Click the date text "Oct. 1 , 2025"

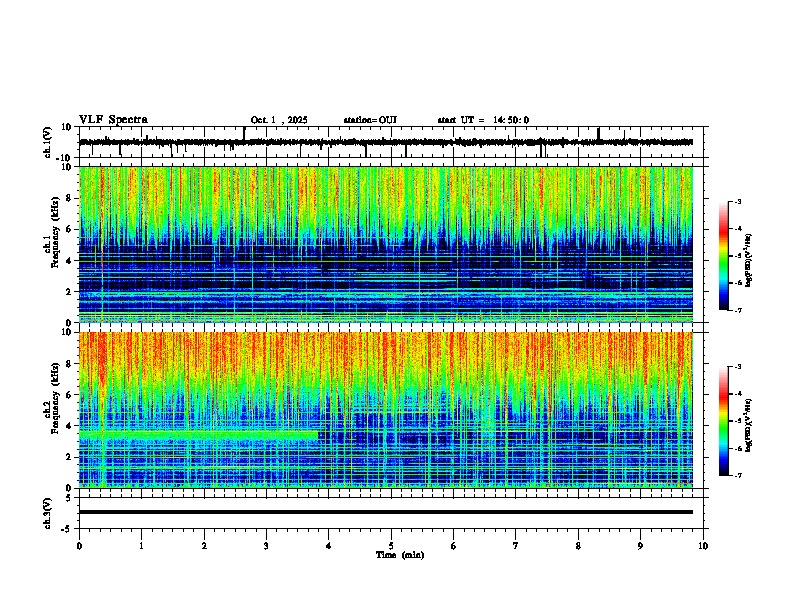pos(279,120)
